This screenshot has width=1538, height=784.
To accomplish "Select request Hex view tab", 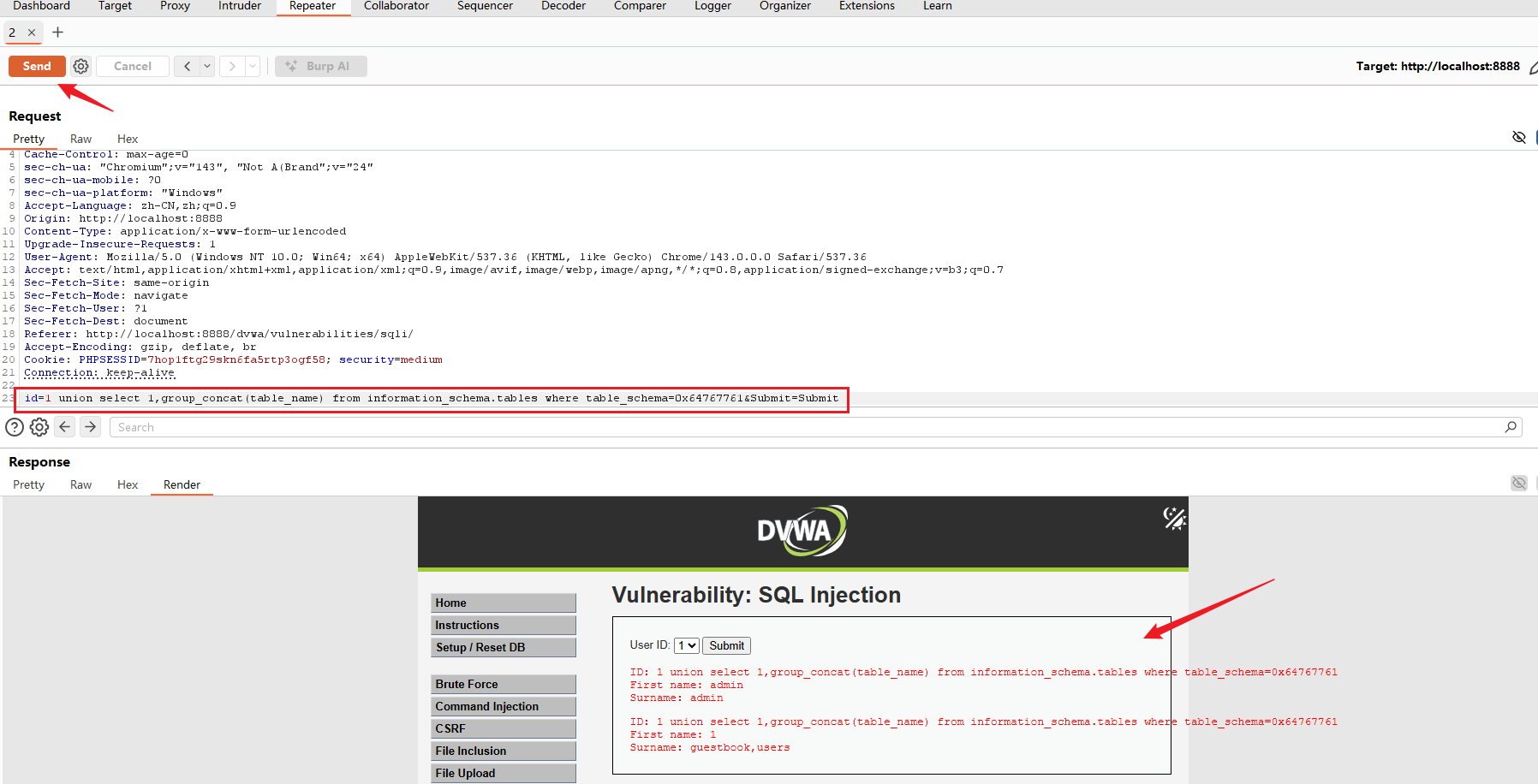I will [x=128, y=139].
